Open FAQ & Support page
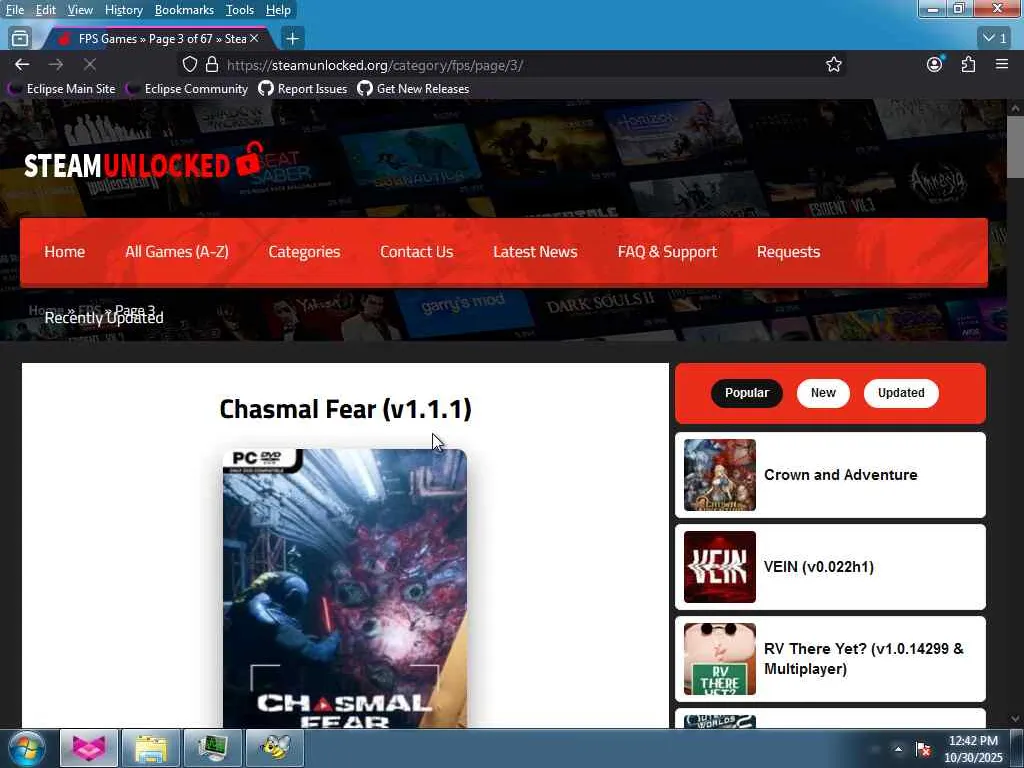The image size is (1024, 768). click(667, 252)
